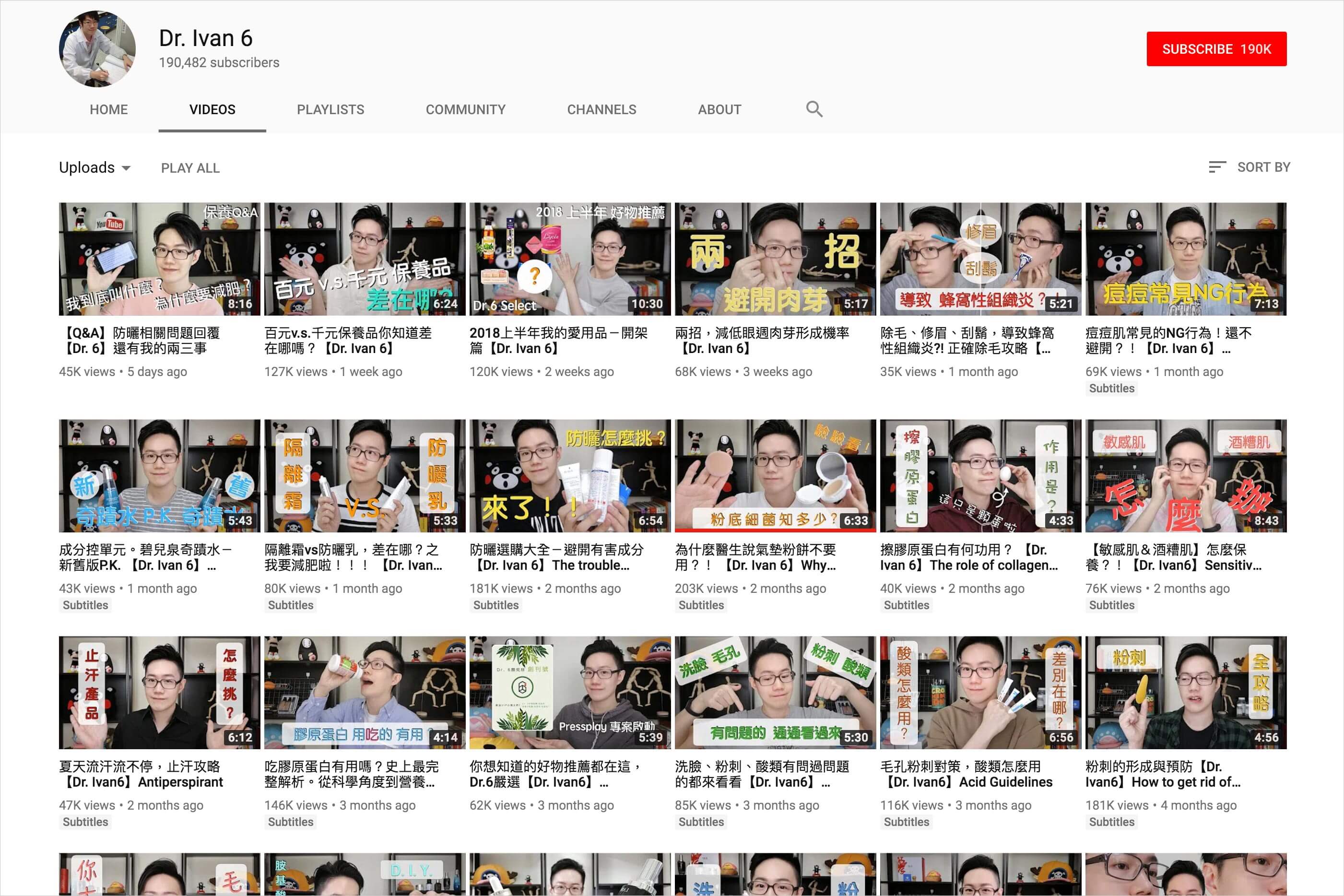Screen dimensions: 1344x896
Task: Open the 6:54 防曬怎麼挑 thumbnail
Action: [x=570, y=475]
